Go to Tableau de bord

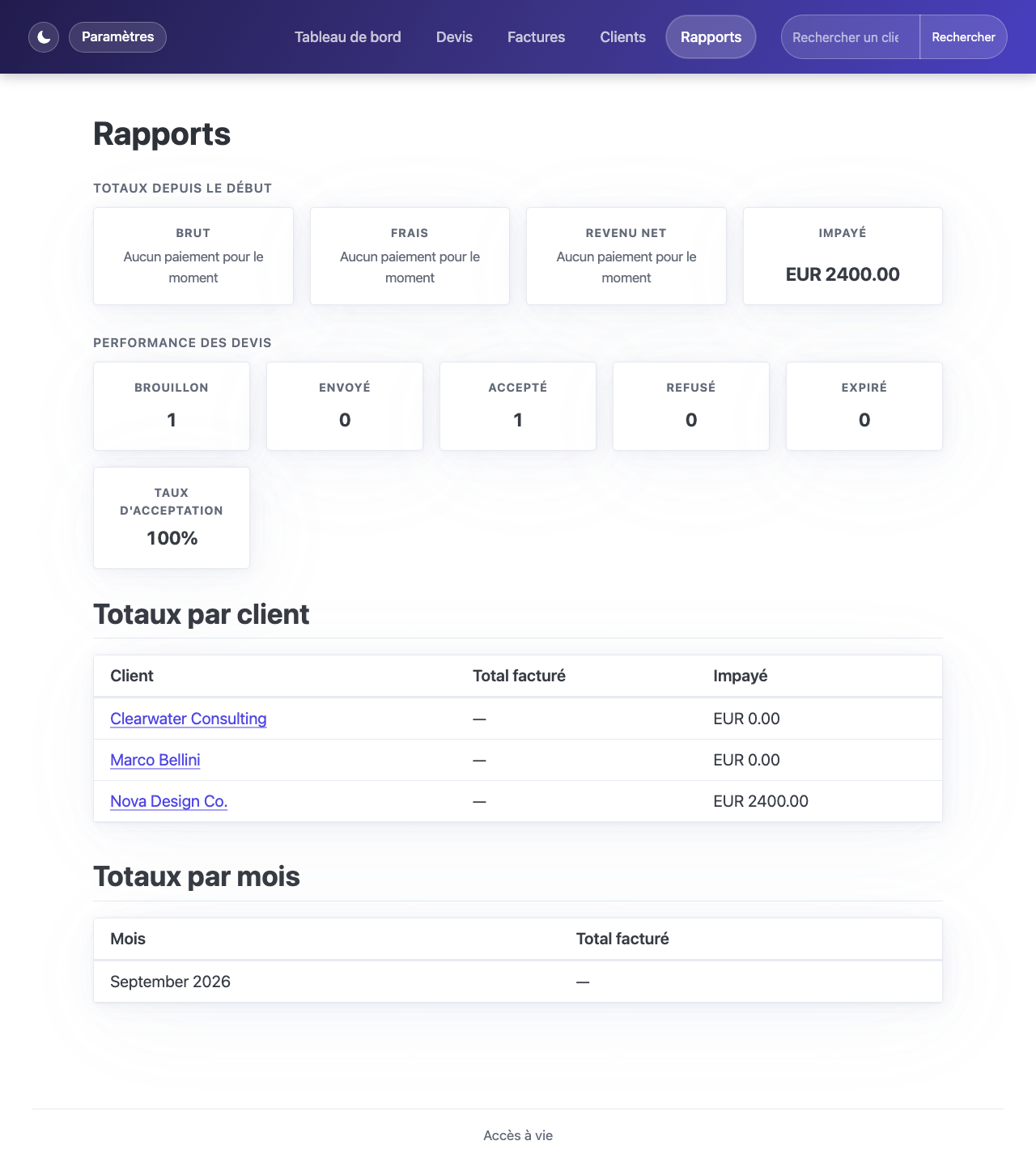pyautogui.click(x=348, y=37)
